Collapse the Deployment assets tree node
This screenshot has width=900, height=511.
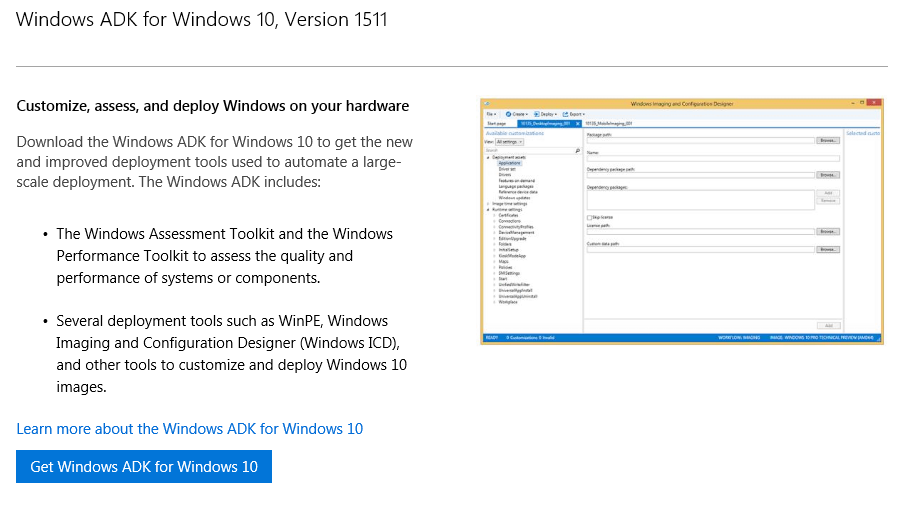pyautogui.click(x=488, y=157)
